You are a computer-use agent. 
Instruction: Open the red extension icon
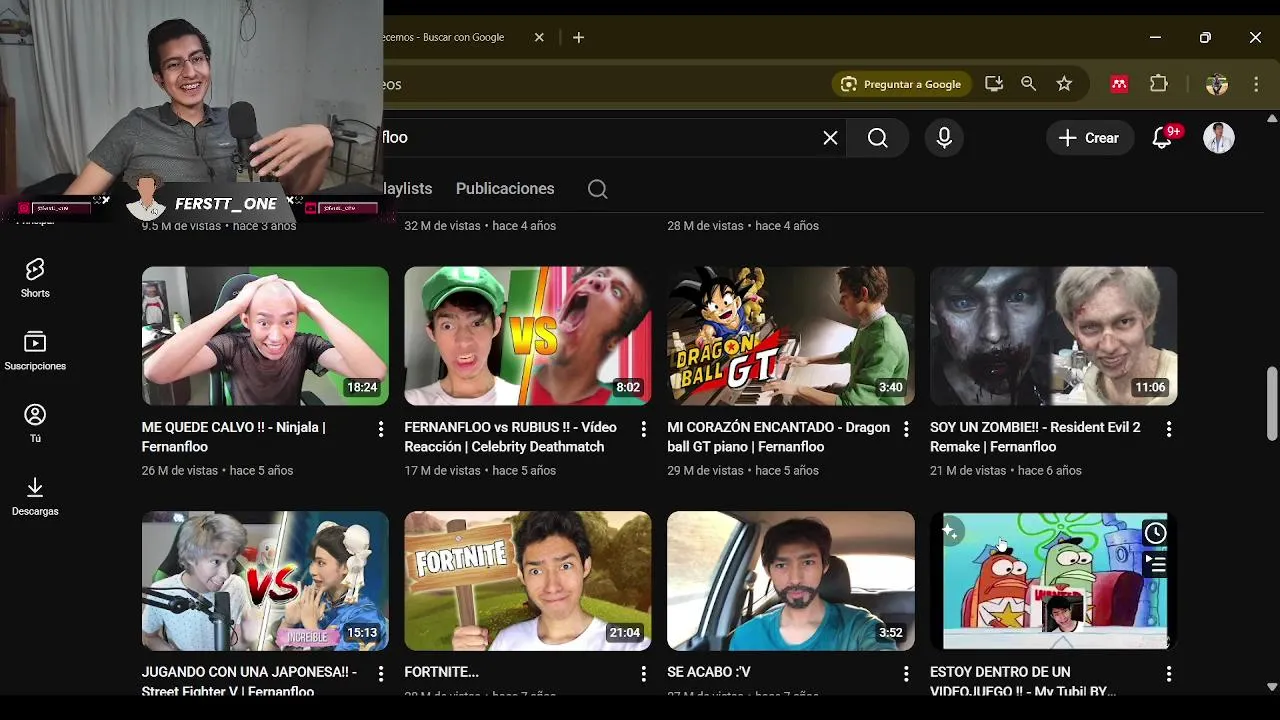pos(1119,84)
